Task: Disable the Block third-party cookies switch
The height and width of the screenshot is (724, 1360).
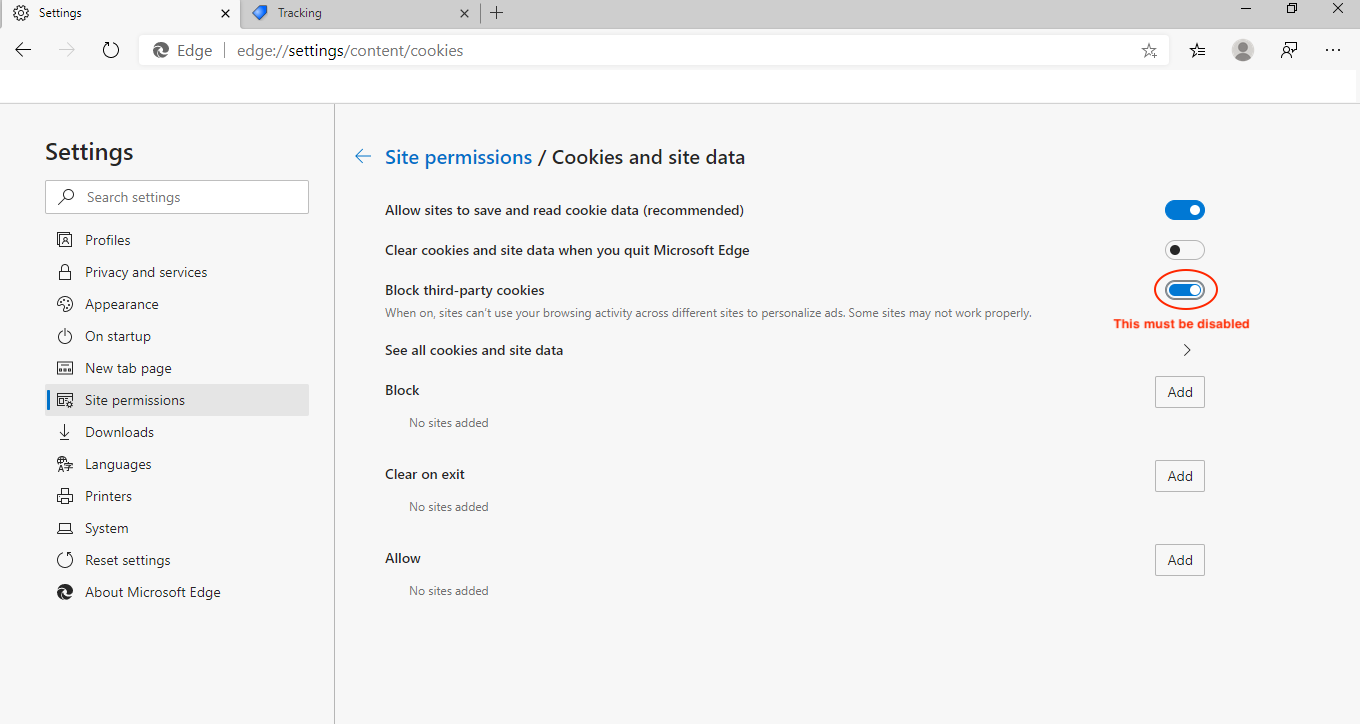Action: tap(1185, 290)
